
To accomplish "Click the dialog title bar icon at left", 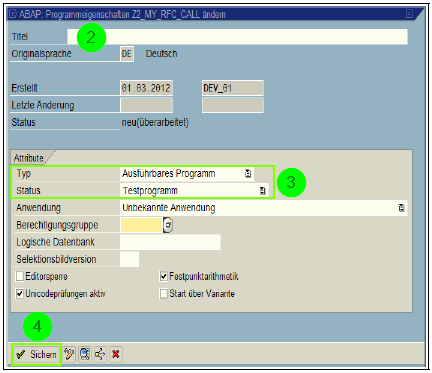I will coord(13,14).
